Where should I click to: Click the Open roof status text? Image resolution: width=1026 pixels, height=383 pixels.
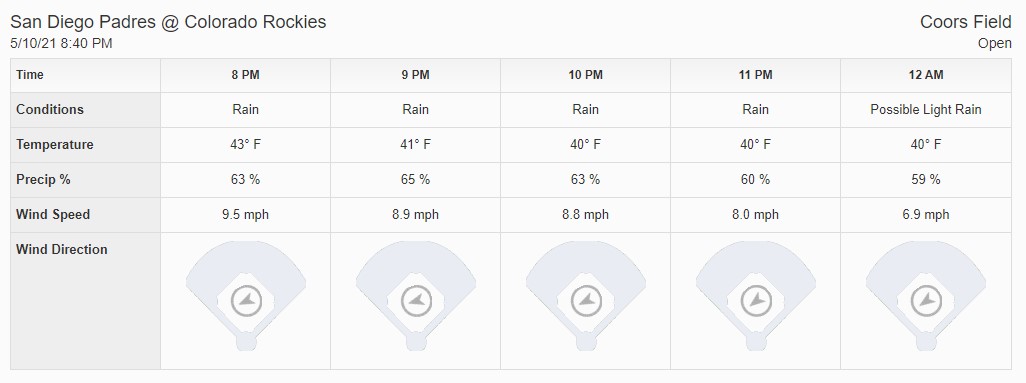995,44
